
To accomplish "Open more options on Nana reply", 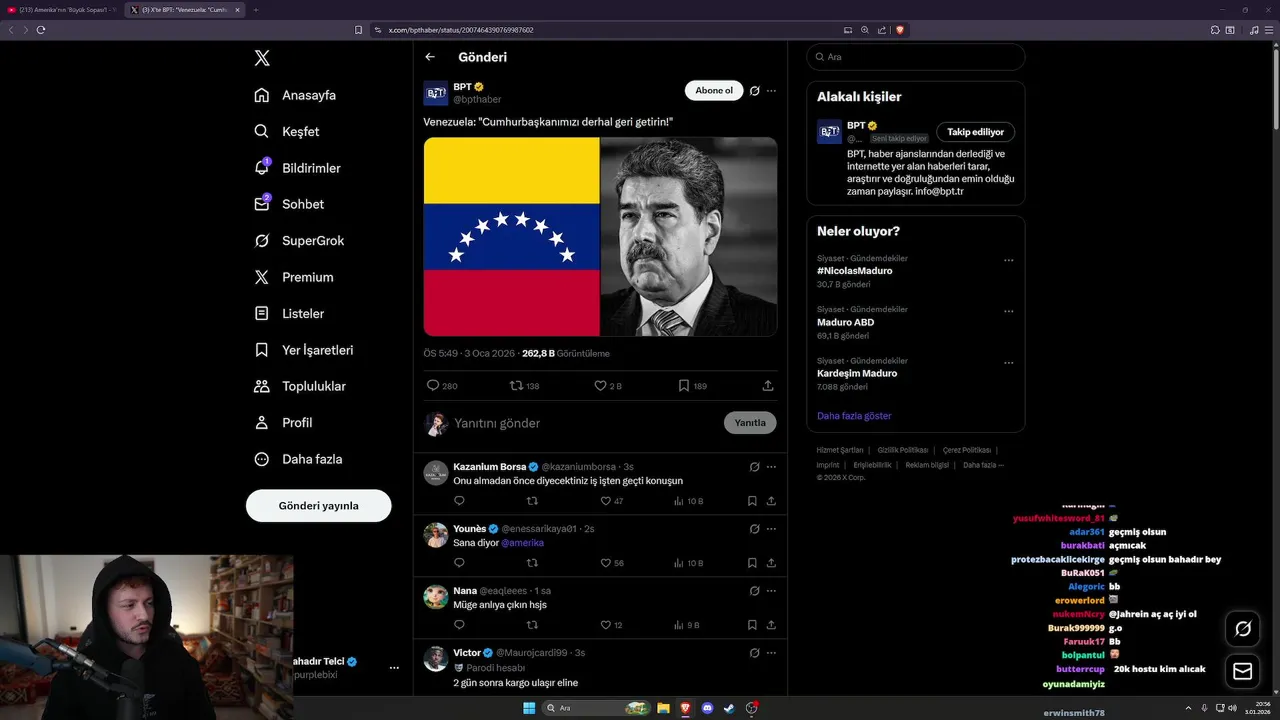I will tap(771, 591).
